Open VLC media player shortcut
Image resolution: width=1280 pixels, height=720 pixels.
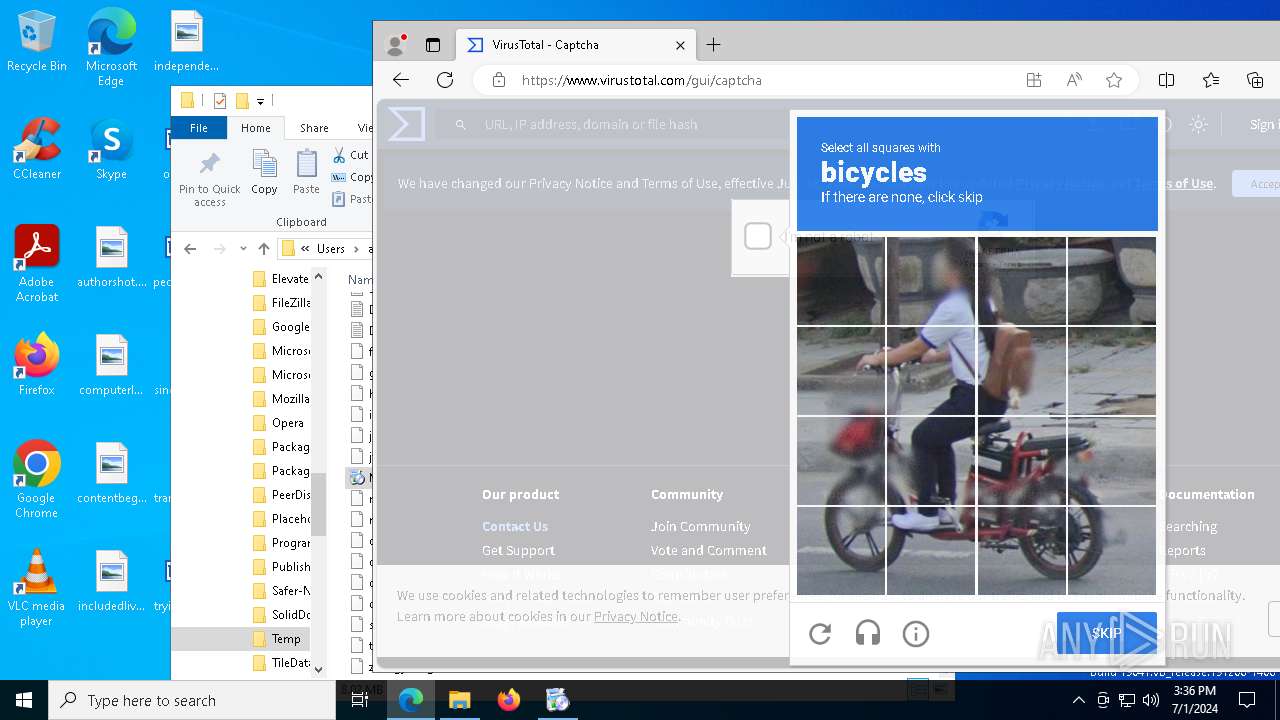click(37, 588)
